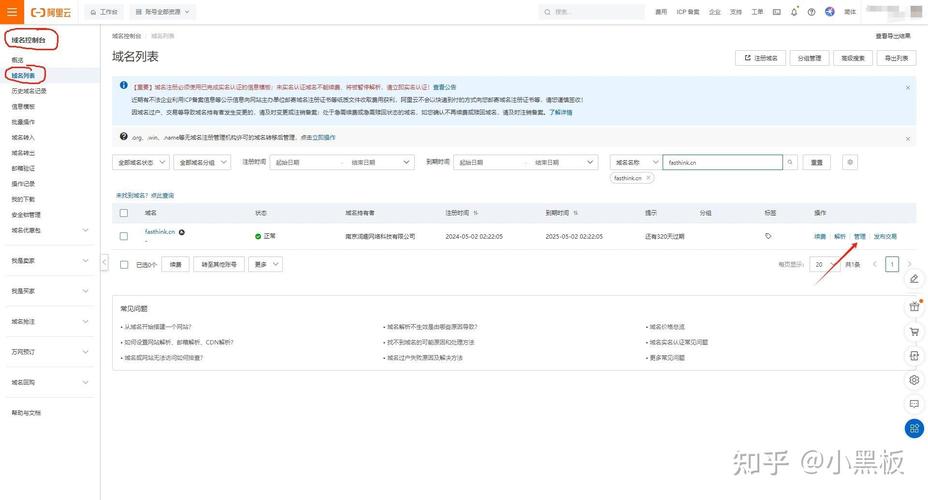Open the 全部域名状态 dropdown
The image size is (928, 500).
pos(141,162)
